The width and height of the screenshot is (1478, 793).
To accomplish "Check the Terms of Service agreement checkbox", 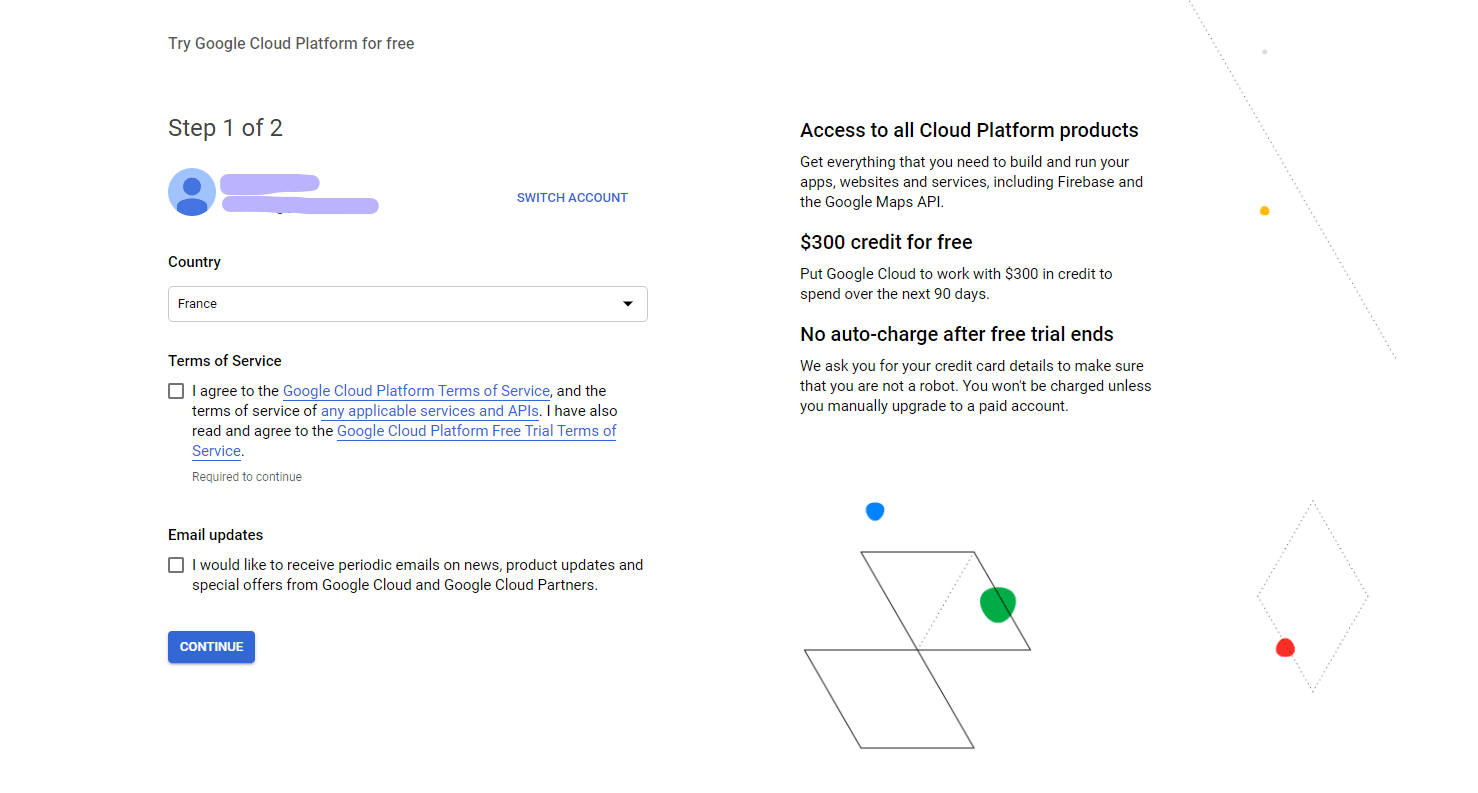I will tap(176, 391).
